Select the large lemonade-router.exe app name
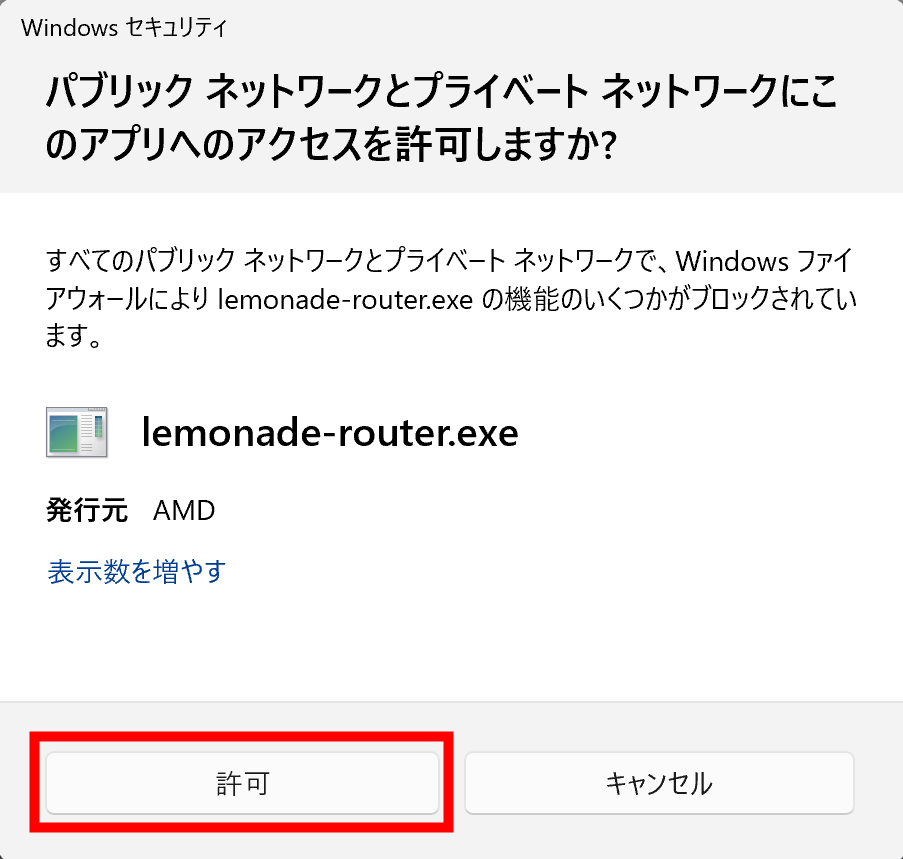Viewport: 903px width, 859px height. coord(330,432)
